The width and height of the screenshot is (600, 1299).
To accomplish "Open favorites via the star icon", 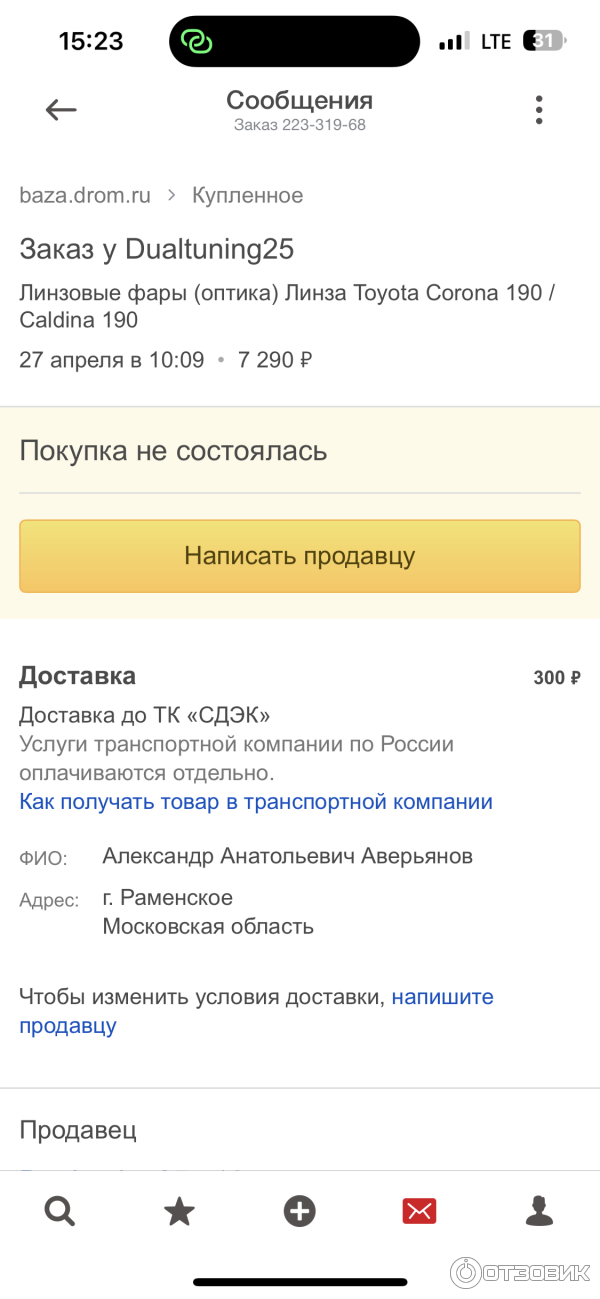I will pos(180,1211).
